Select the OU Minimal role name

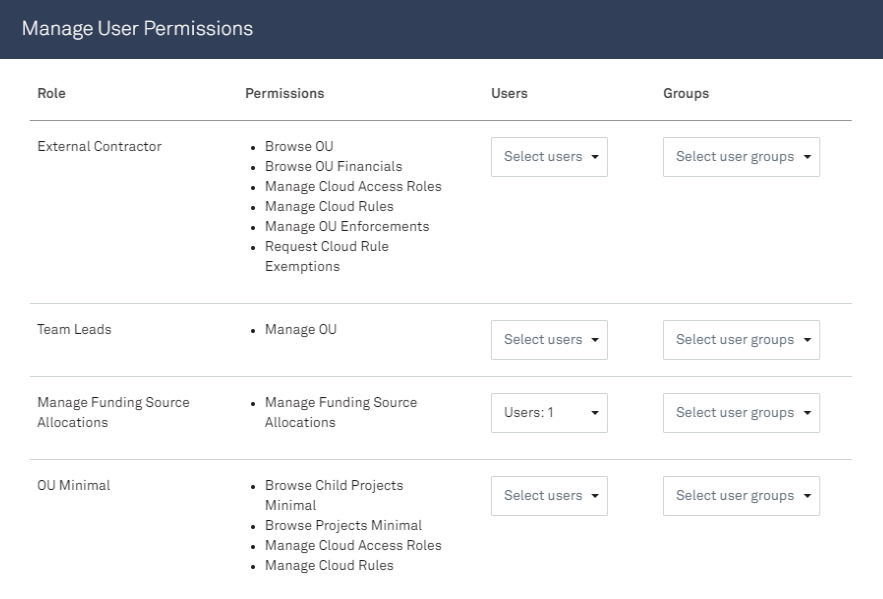click(x=74, y=485)
